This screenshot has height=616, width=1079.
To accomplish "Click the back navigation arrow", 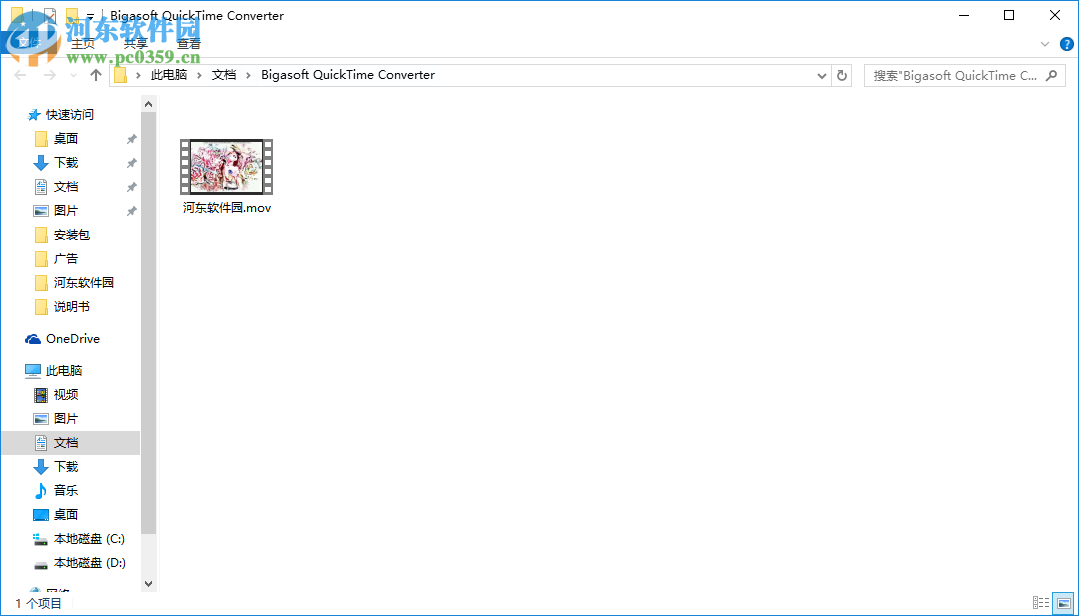I will [20, 74].
